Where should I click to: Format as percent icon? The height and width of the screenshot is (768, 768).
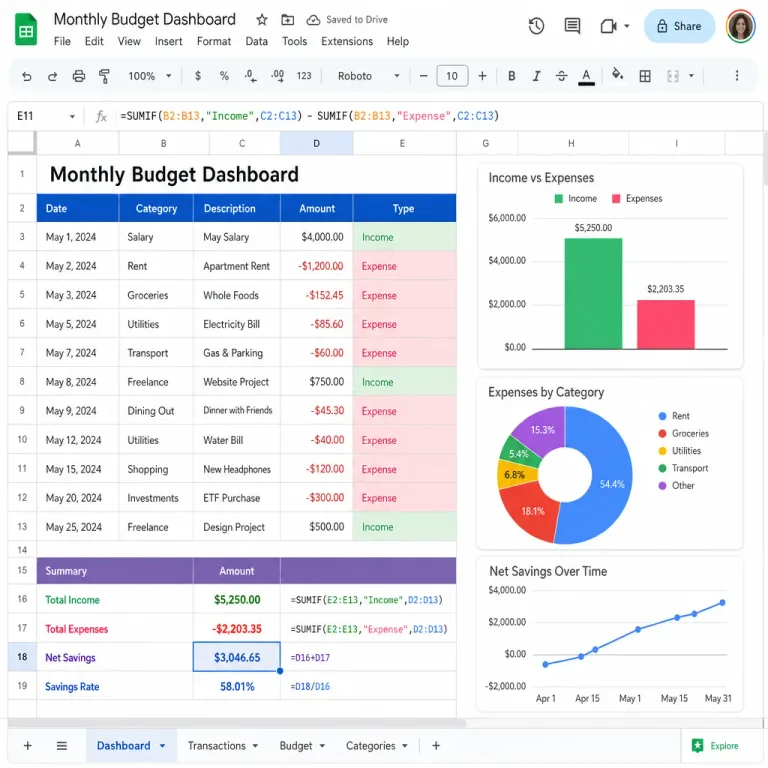pyautogui.click(x=224, y=76)
